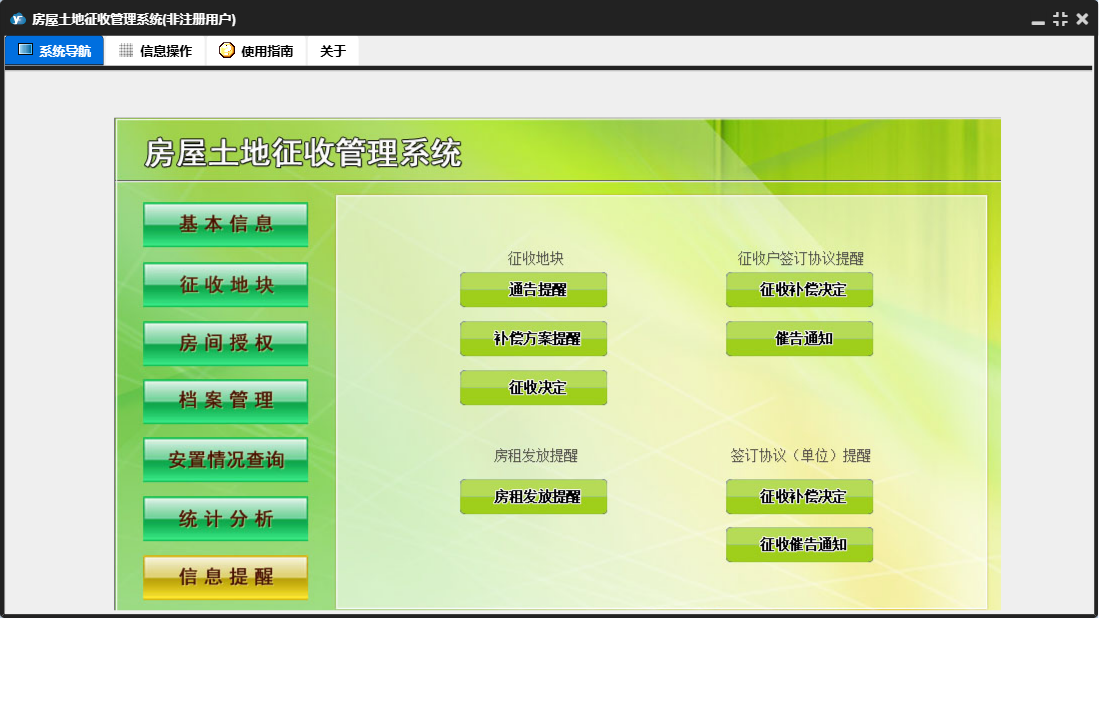Click the 基本信息 sidebar button
The image size is (1099, 723).
click(225, 225)
